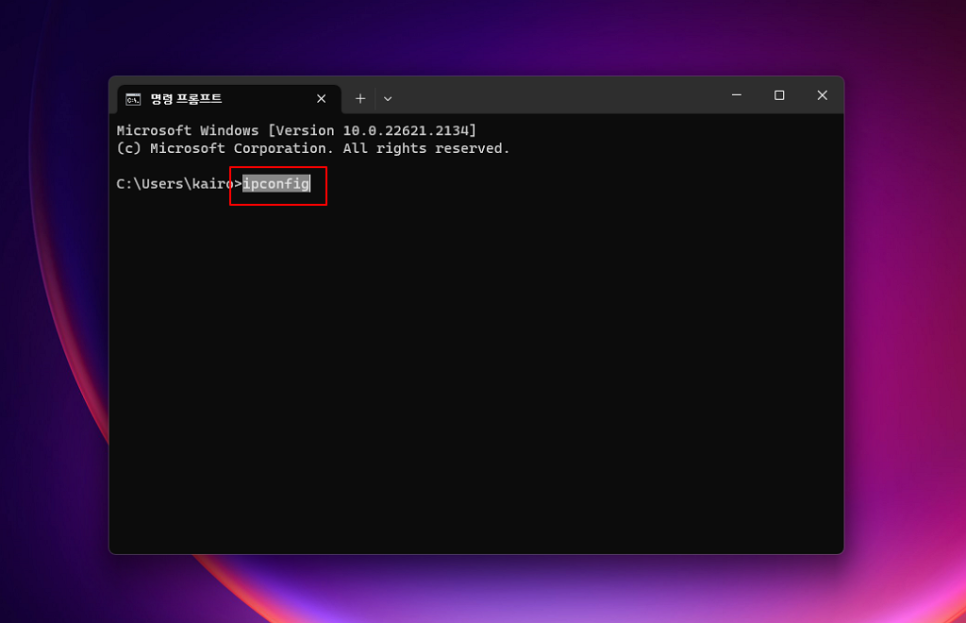
Task: Close the terminal window
Action: 822,96
